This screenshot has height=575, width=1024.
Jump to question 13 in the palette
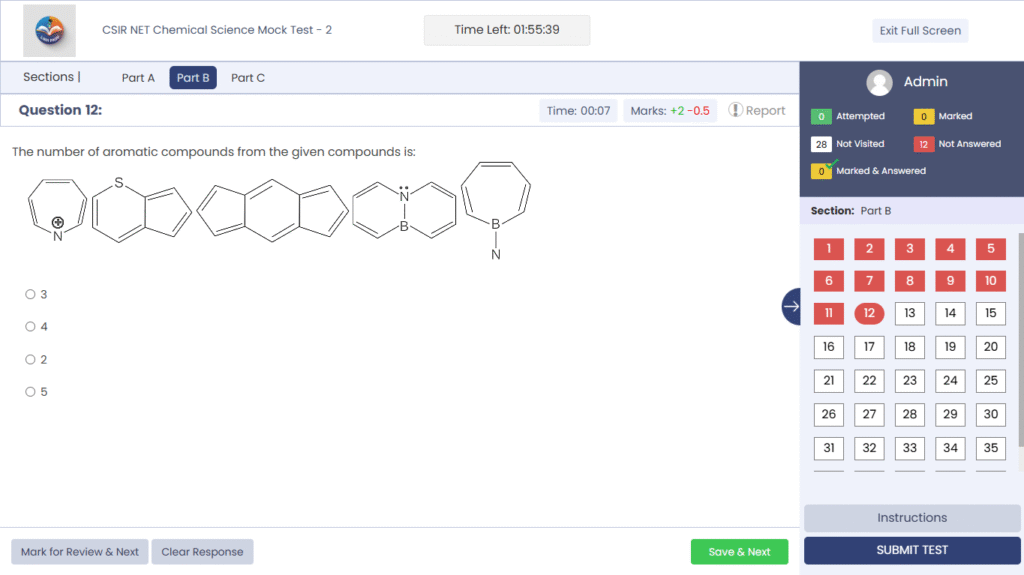point(909,313)
